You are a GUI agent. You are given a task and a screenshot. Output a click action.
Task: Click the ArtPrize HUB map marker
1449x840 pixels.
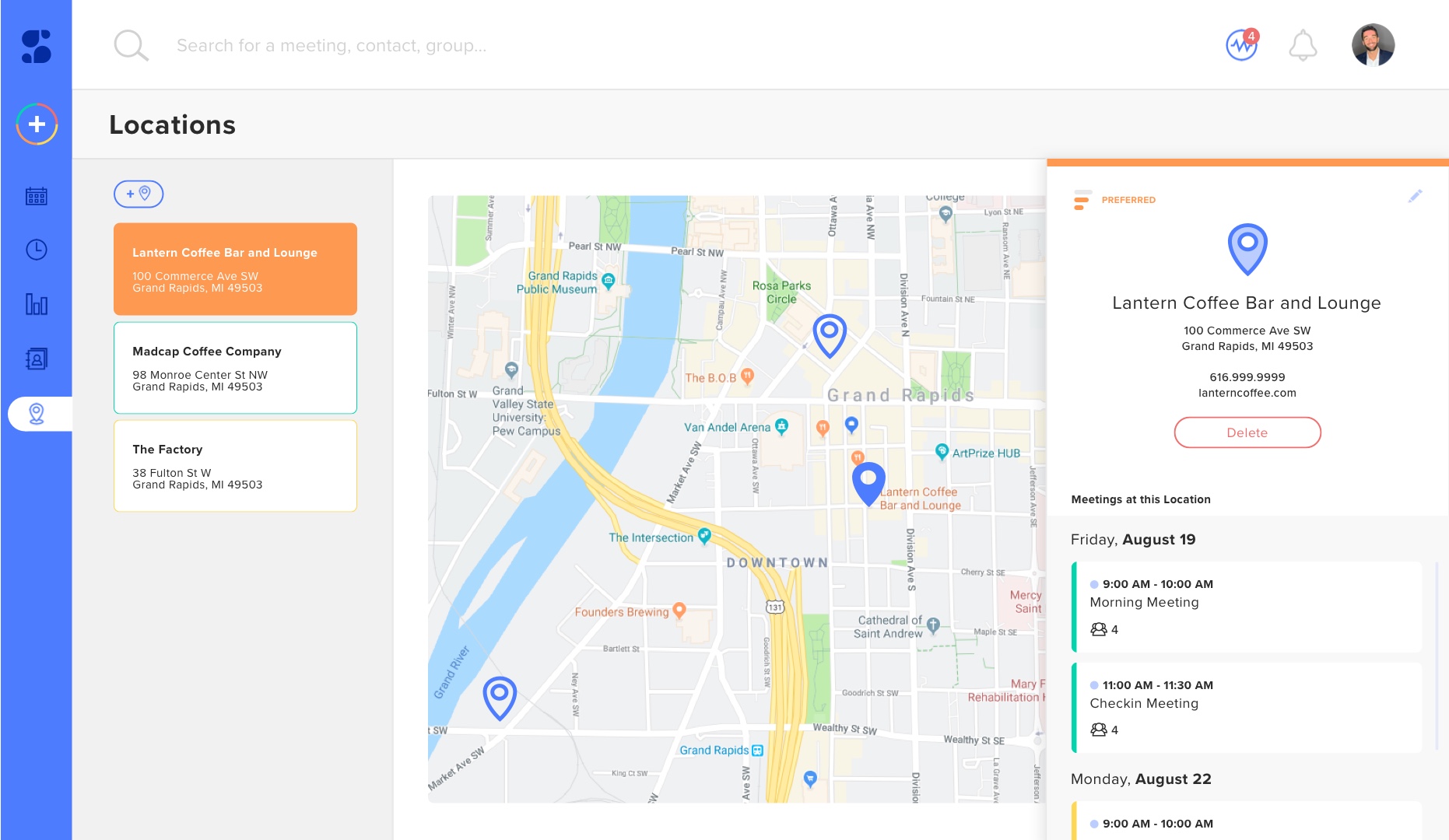coord(942,452)
